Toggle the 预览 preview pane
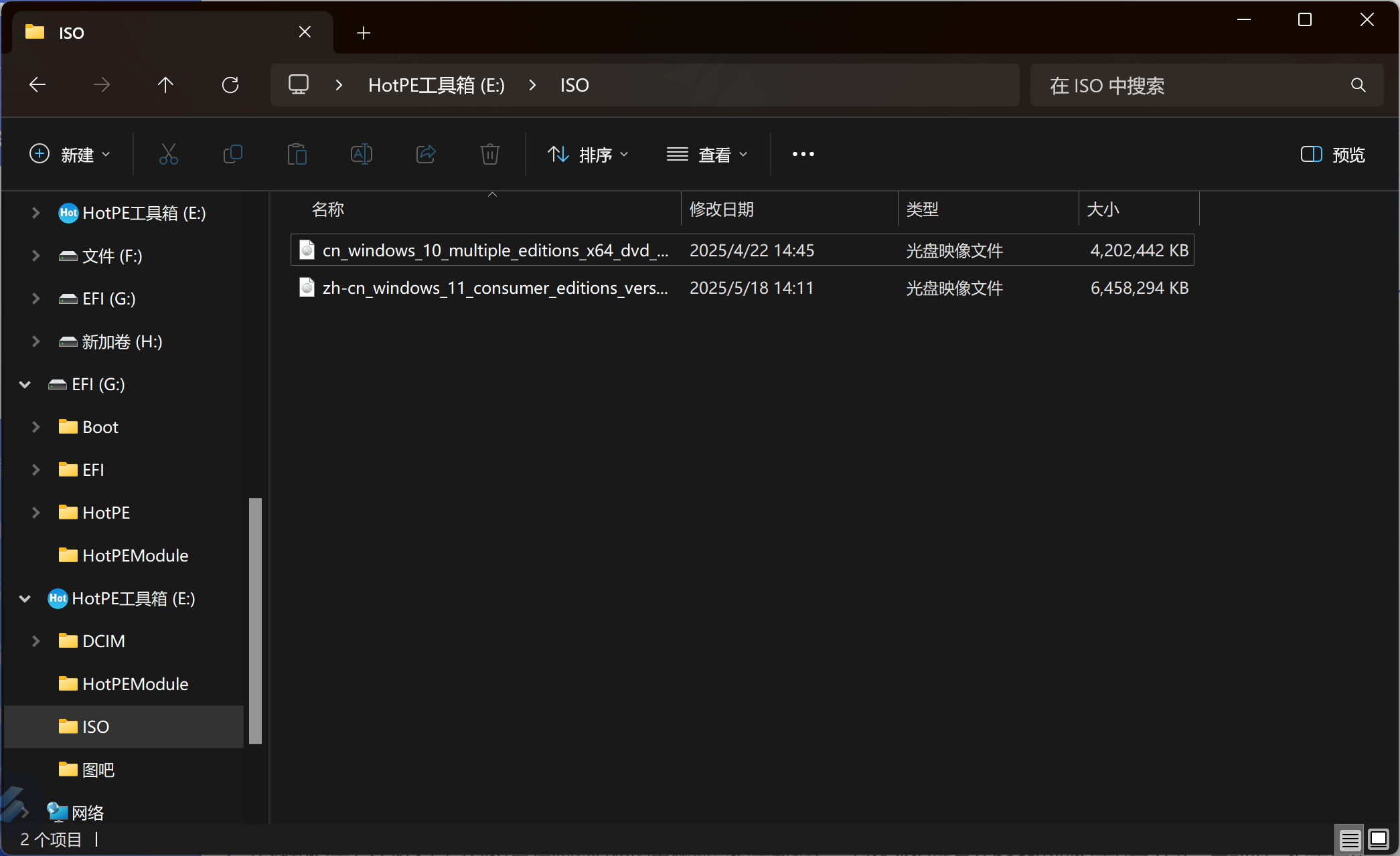Viewport: 1400px width, 856px height. (x=1332, y=155)
